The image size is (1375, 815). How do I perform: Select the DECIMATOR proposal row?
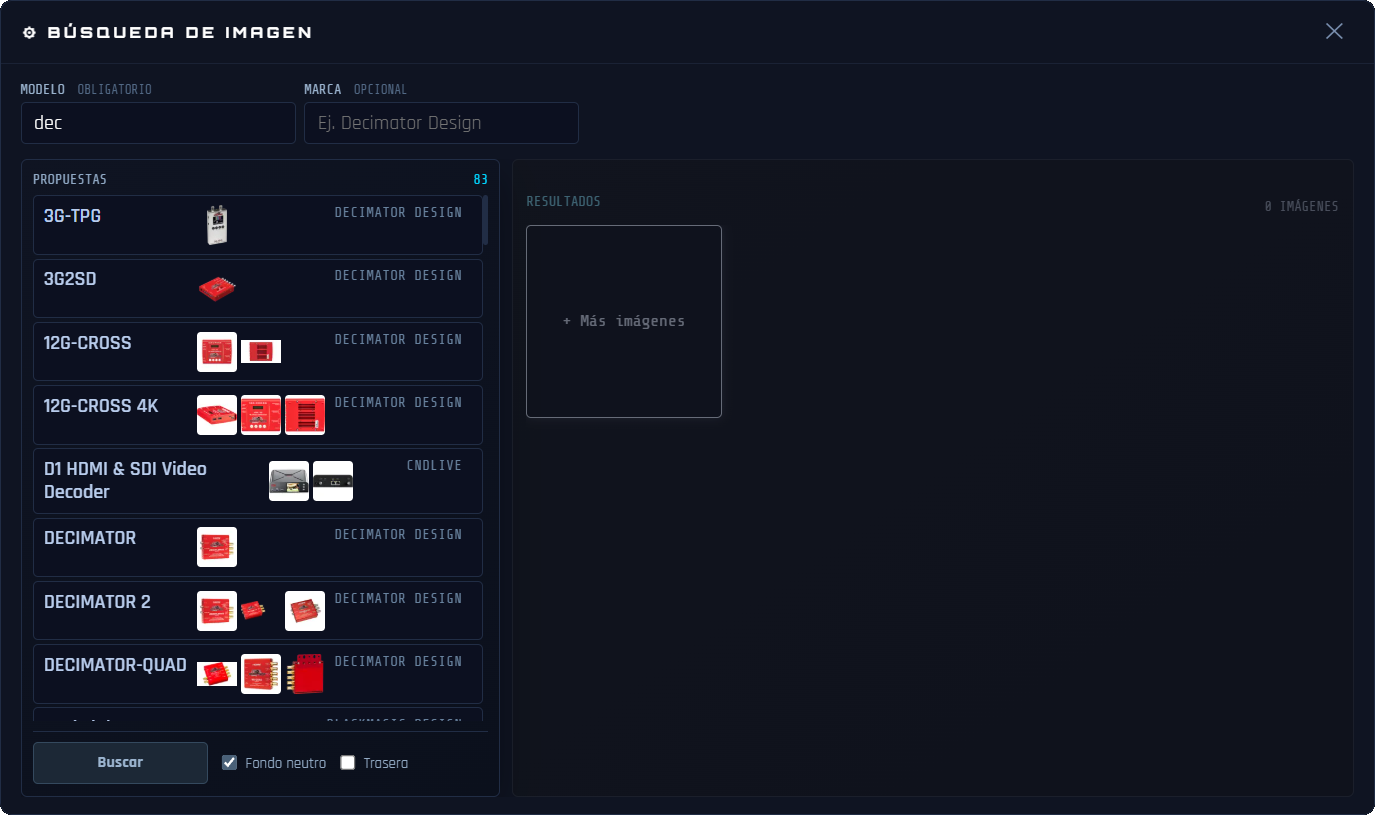pos(258,547)
